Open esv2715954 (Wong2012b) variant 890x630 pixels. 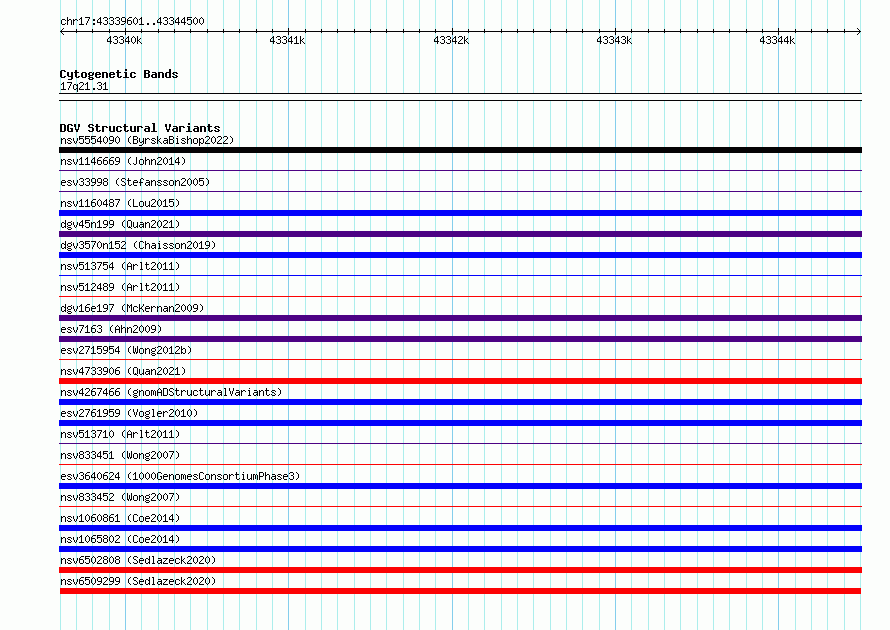tap(126, 350)
